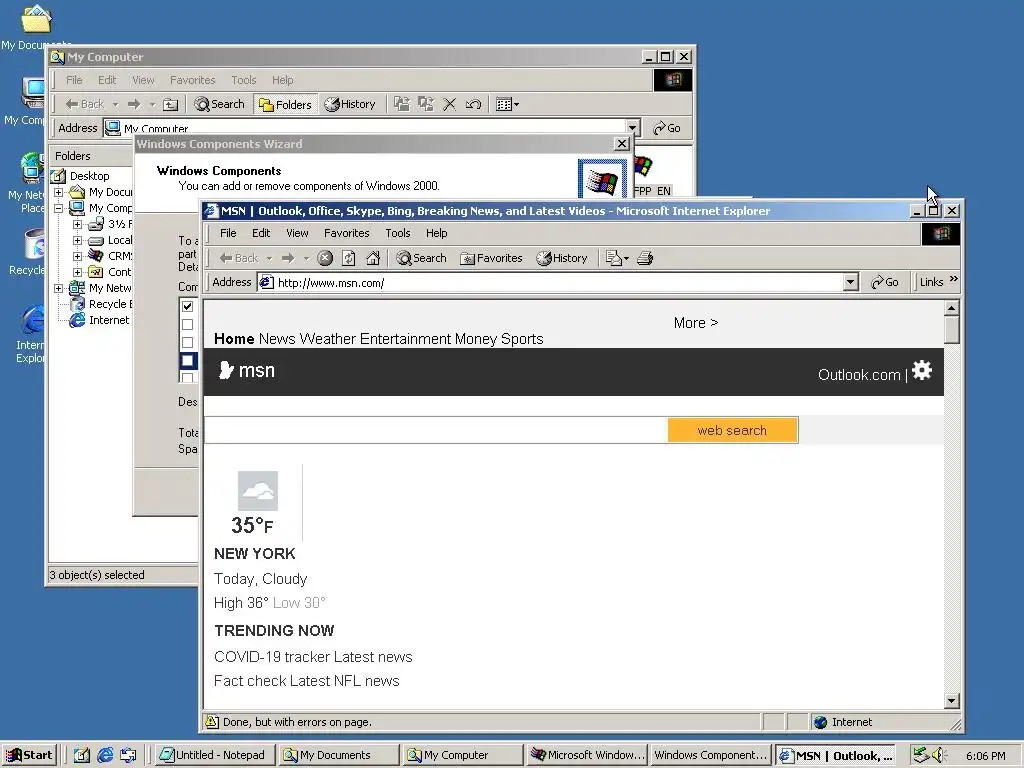
Task: Select Internet Explorer item in Folders tree
Action: pos(108,320)
